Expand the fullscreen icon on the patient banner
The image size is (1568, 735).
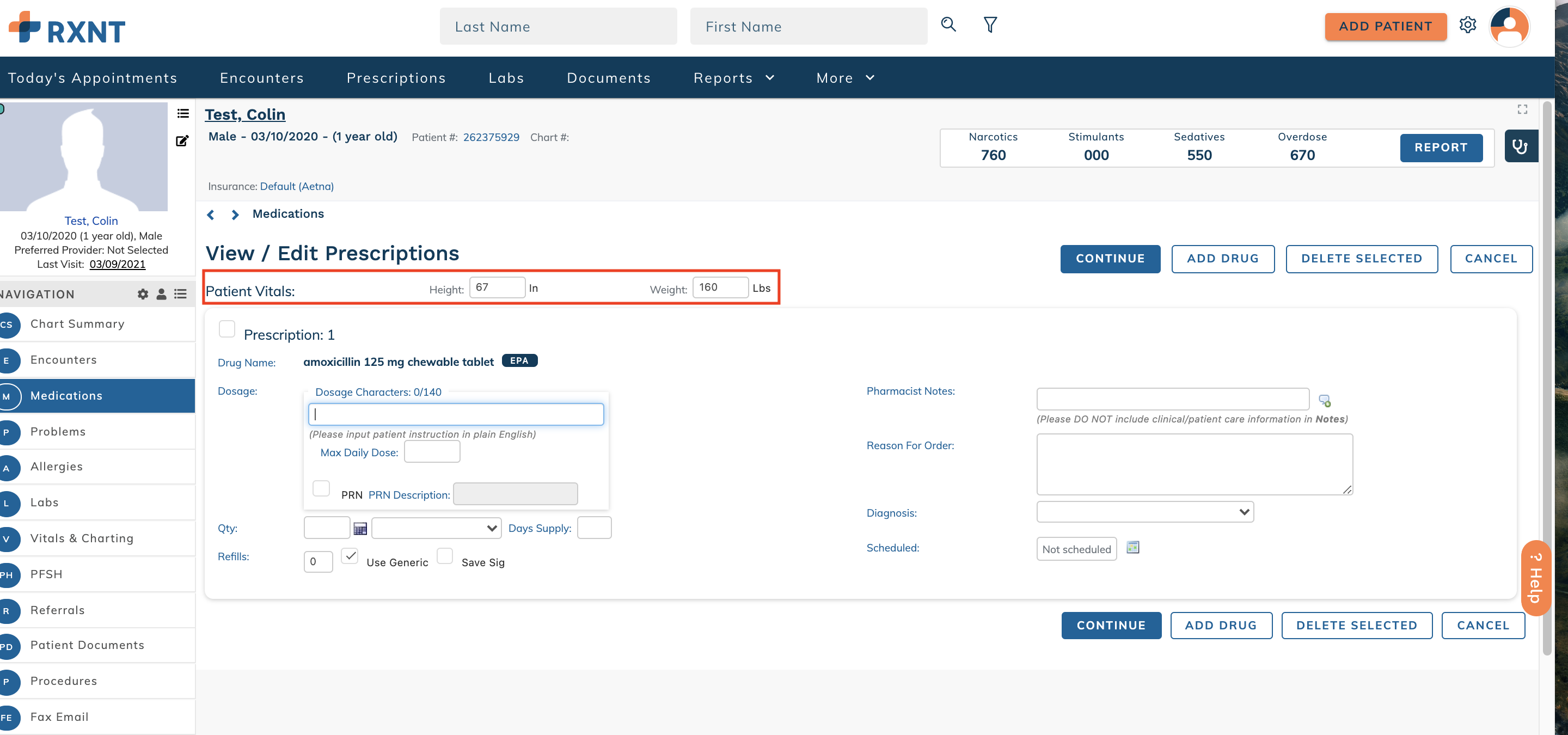coord(1522,110)
